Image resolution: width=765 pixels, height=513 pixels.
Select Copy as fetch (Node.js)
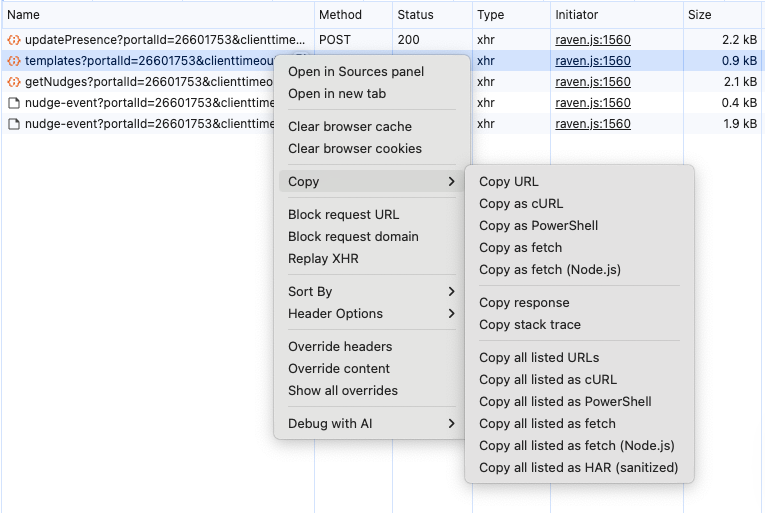tap(550, 270)
